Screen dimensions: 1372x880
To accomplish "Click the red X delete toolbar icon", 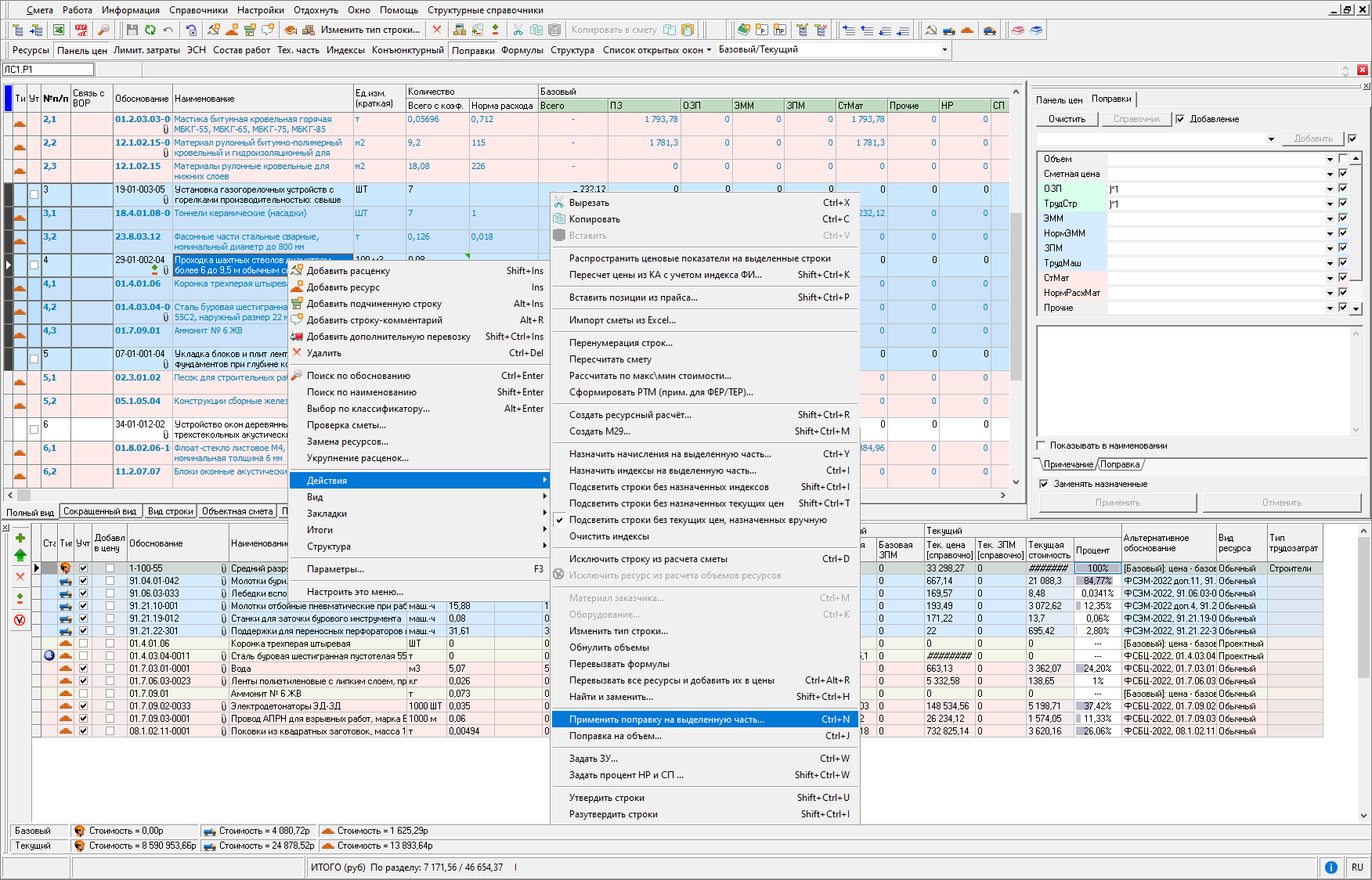I will [437, 30].
